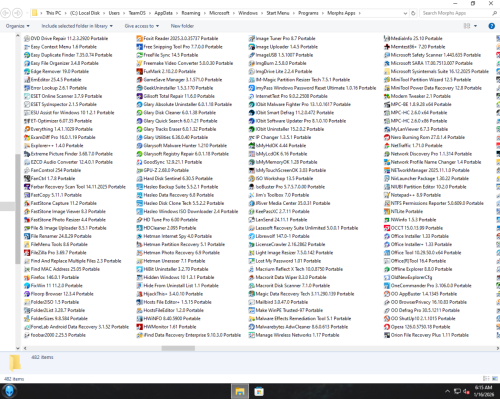Refresh the current folder view
This screenshot has width=500, height=399.
pyautogui.click(x=413, y=13)
